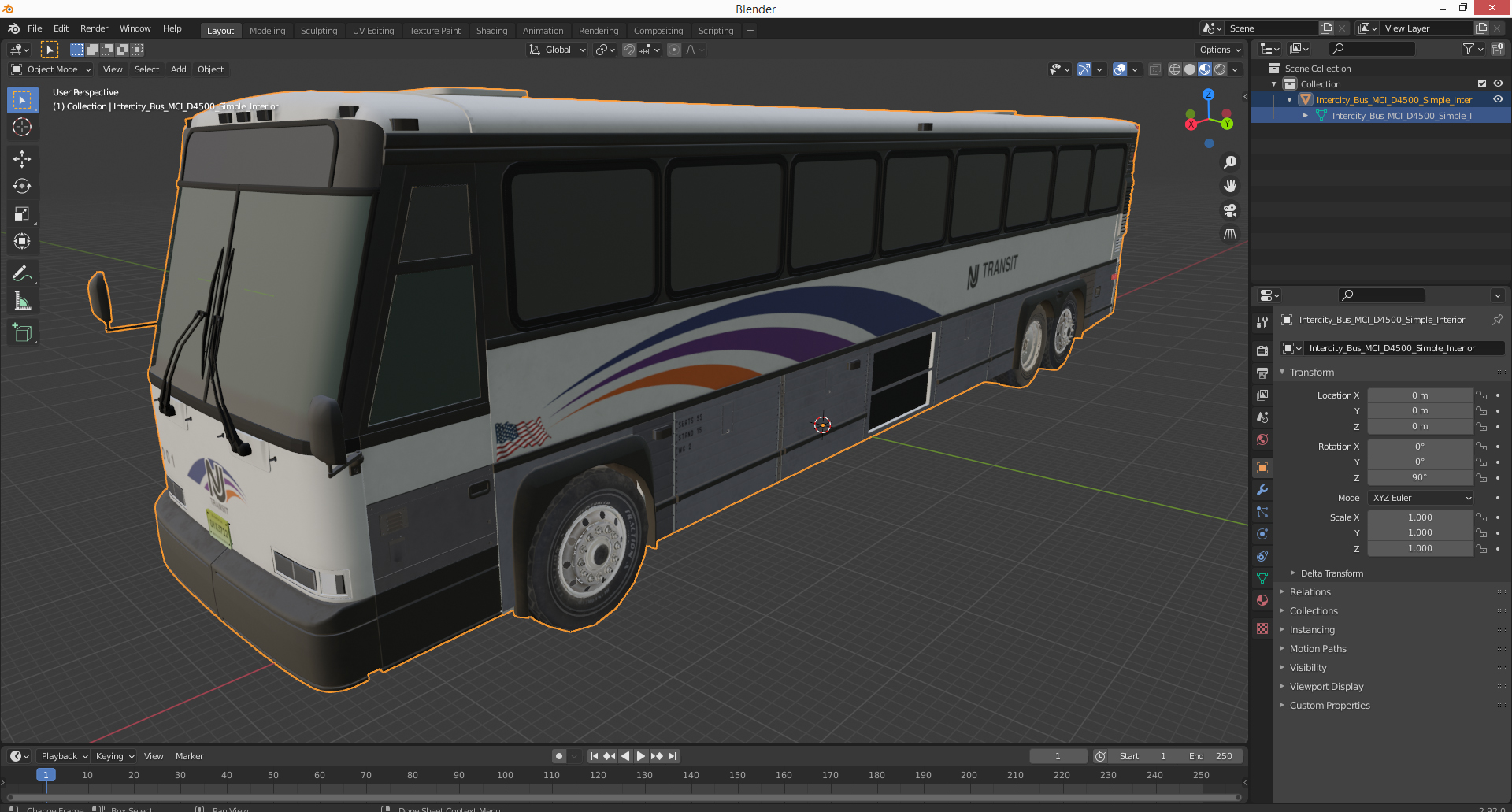Click the End frame 250 field

click(x=1210, y=756)
